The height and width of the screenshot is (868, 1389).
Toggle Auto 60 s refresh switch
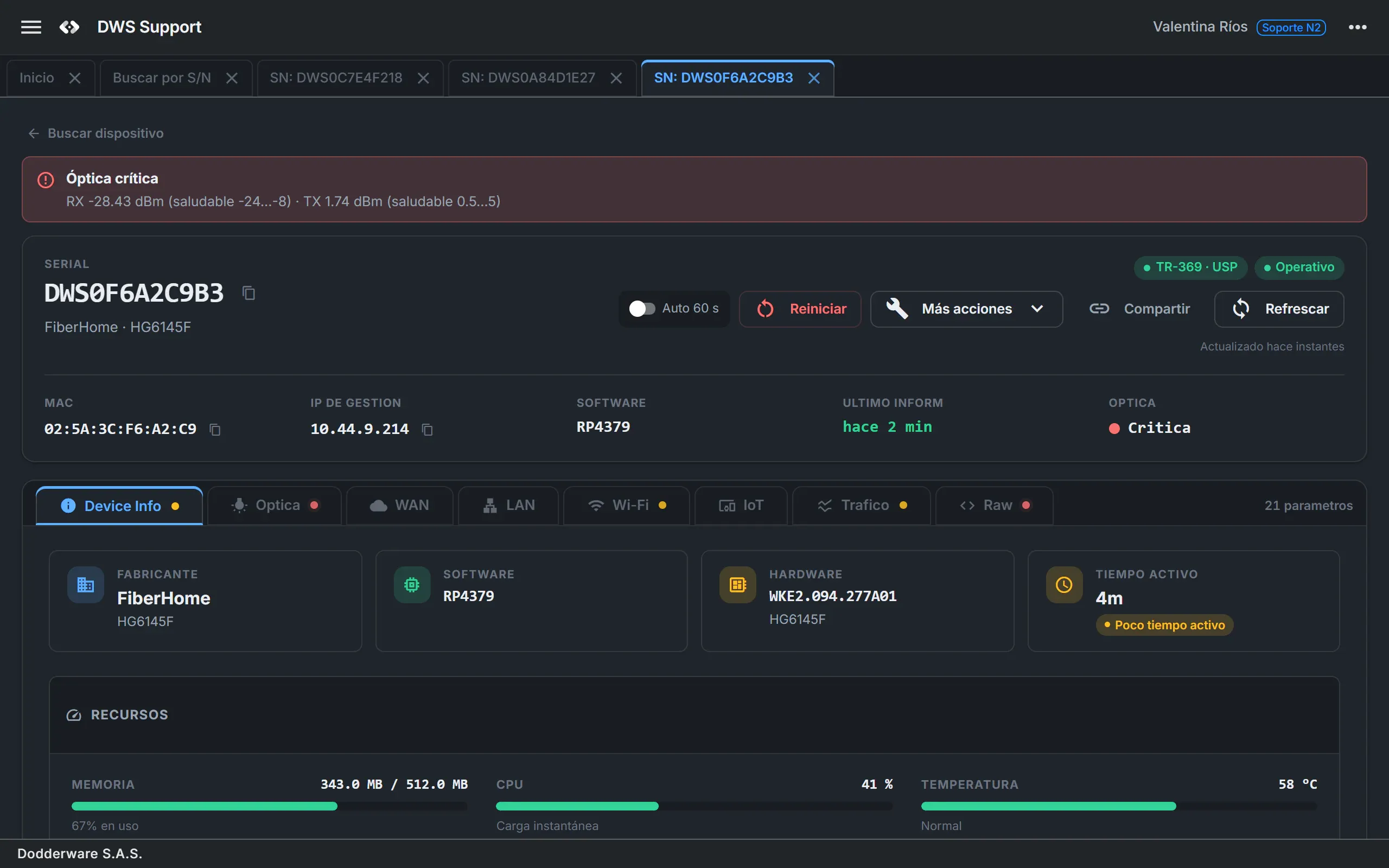(x=642, y=309)
